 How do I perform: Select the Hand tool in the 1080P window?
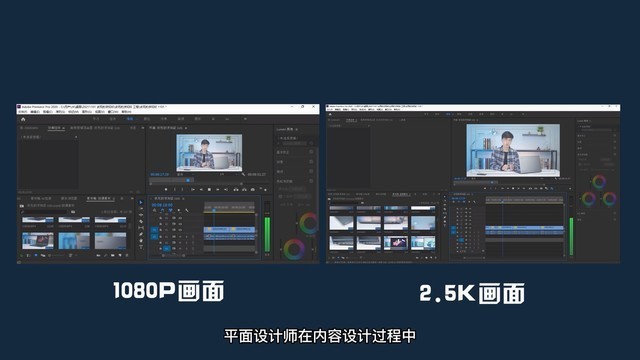pos(141,241)
